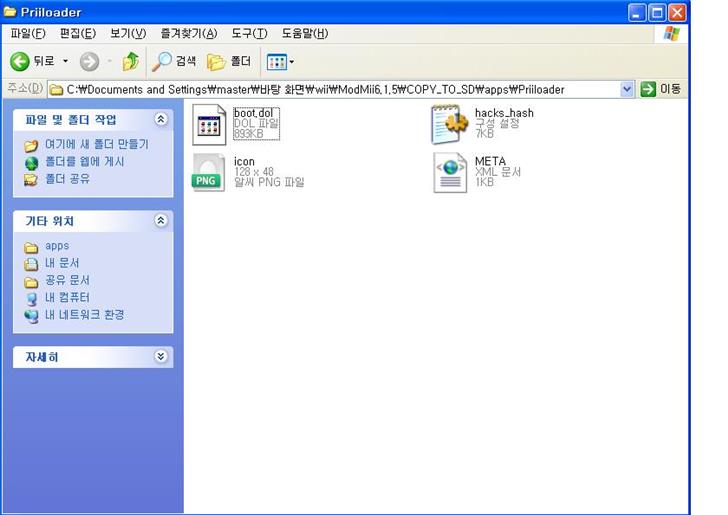This screenshot has height=515, width=728.
Task: Select the boot.dol file icon
Action: 209,124
